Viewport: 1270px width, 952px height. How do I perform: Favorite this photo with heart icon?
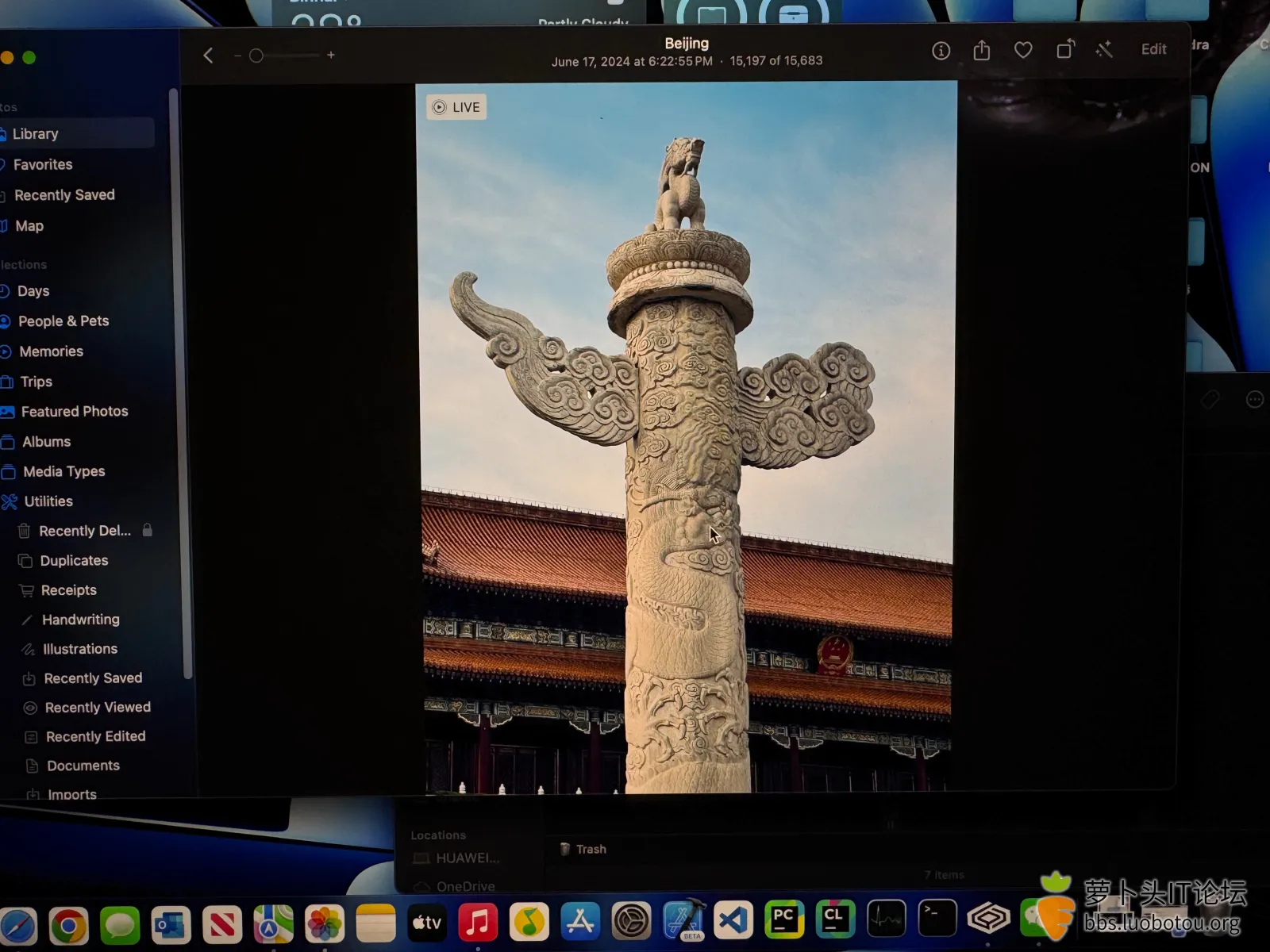(1023, 50)
